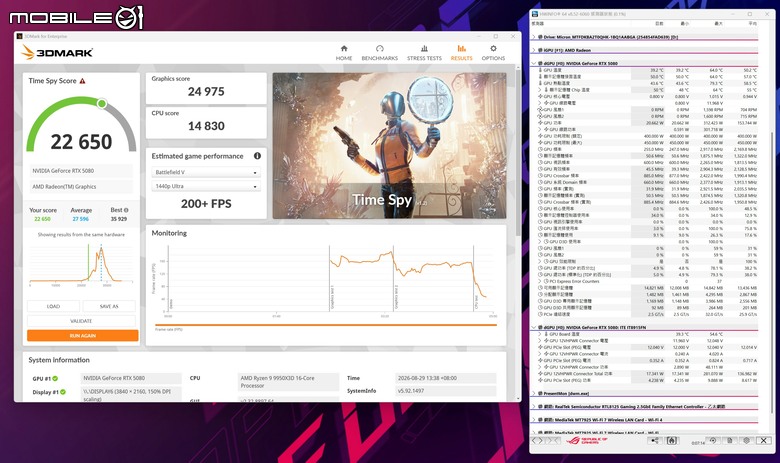The height and width of the screenshot is (463, 780).
Task: Click the X close-sensors icon in HWiNFO footer
Action: [764, 441]
